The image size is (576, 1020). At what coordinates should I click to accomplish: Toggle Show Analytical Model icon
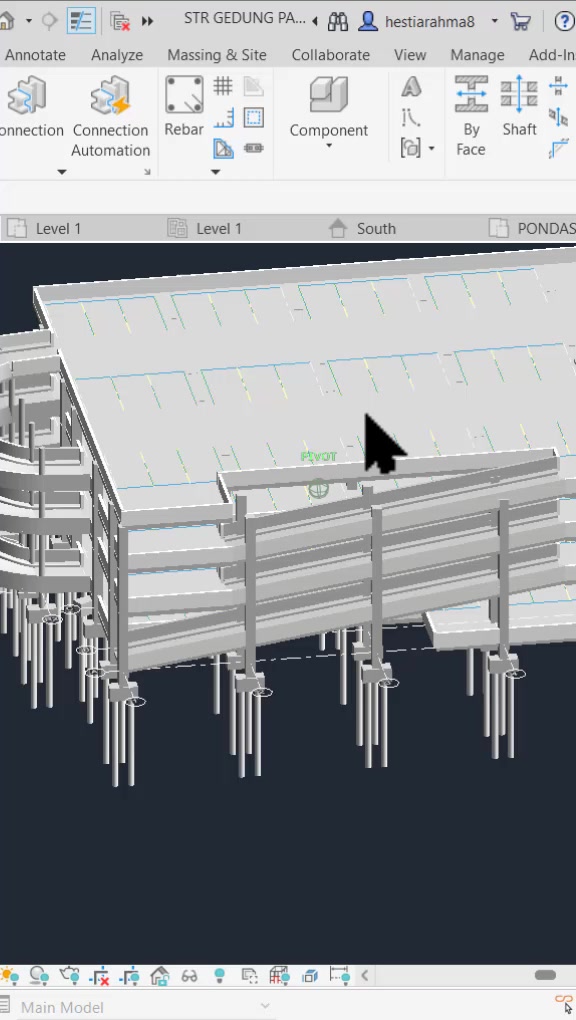[279, 976]
